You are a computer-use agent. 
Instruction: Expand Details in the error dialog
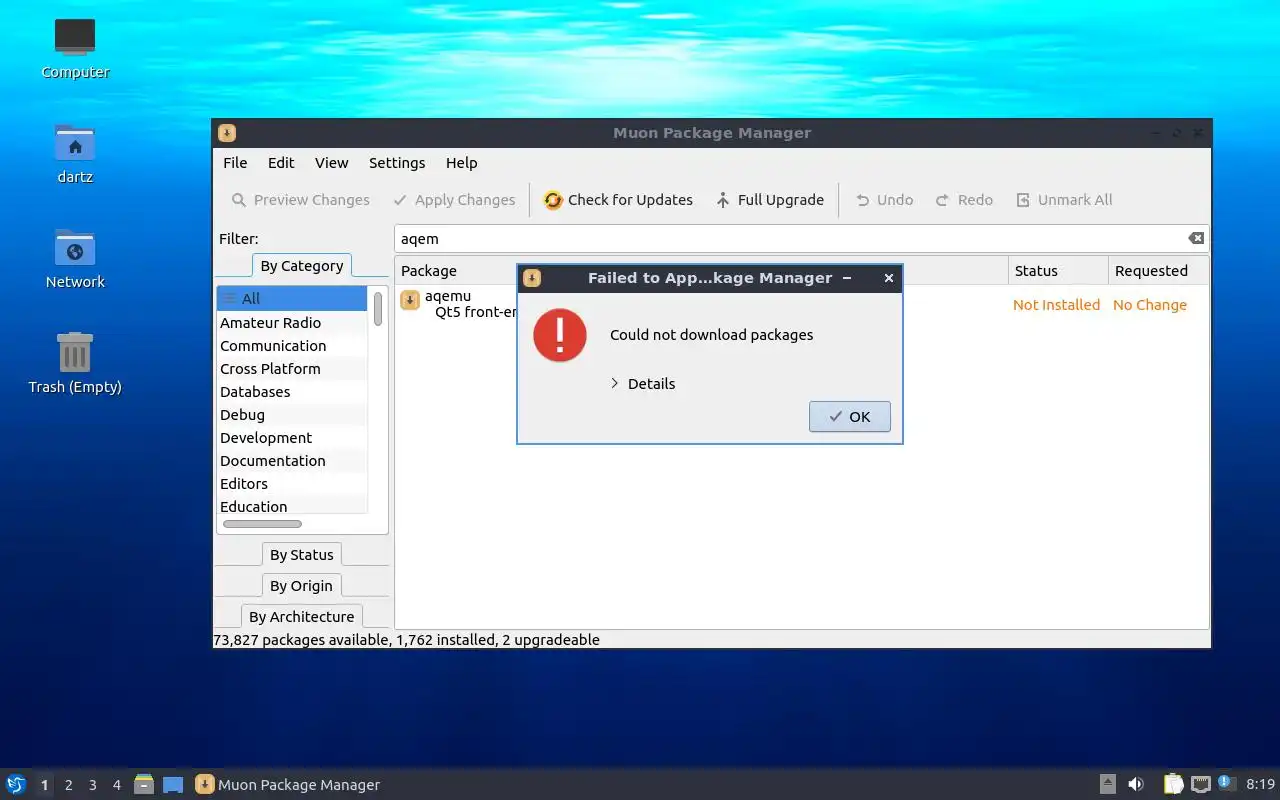[643, 384]
